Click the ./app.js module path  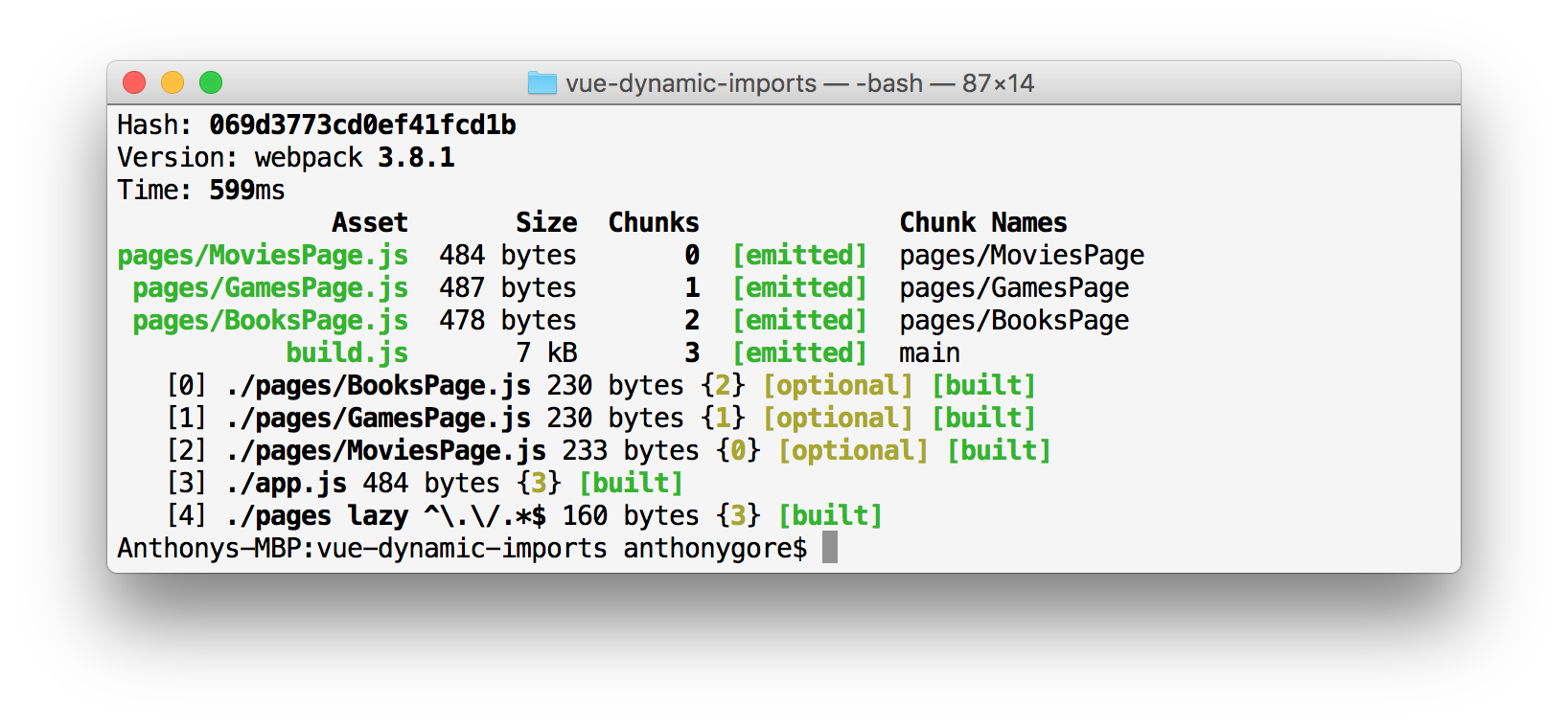(286, 484)
